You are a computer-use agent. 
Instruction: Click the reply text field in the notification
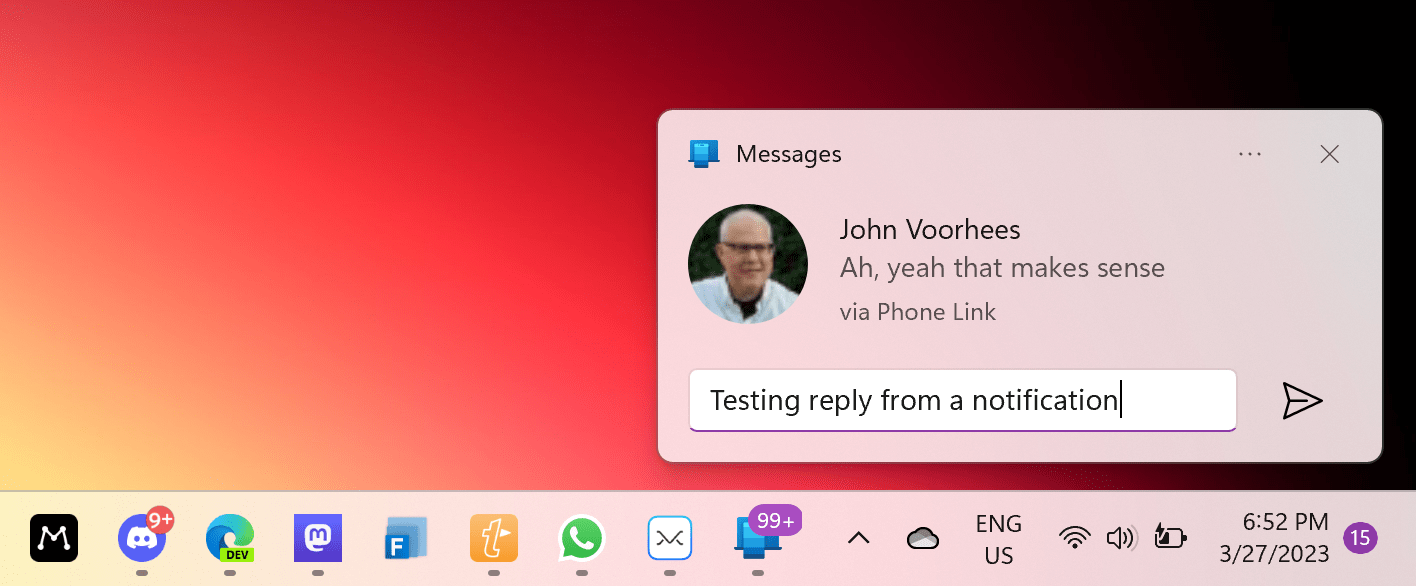[962, 400]
